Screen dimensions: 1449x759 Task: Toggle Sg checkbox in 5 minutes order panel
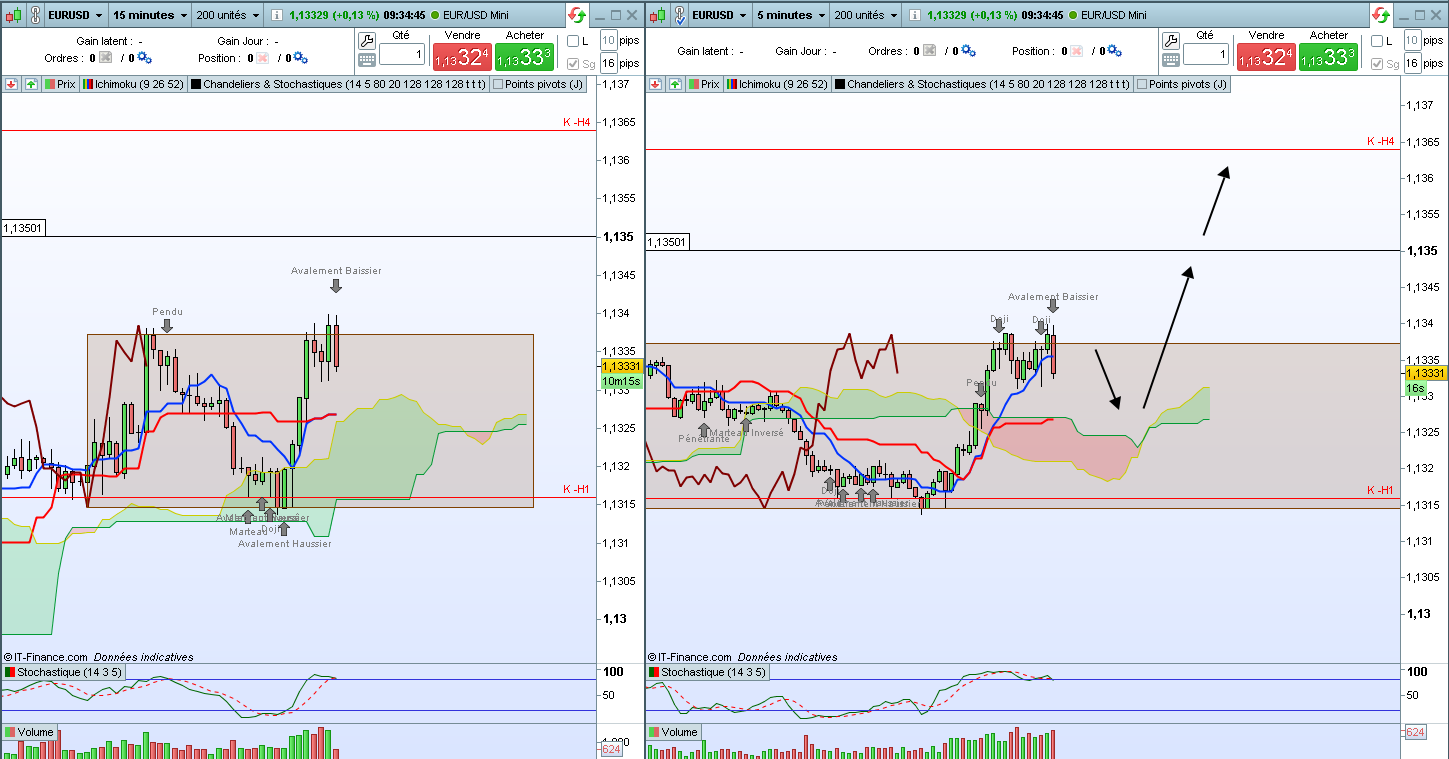pyautogui.click(x=1377, y=64)
